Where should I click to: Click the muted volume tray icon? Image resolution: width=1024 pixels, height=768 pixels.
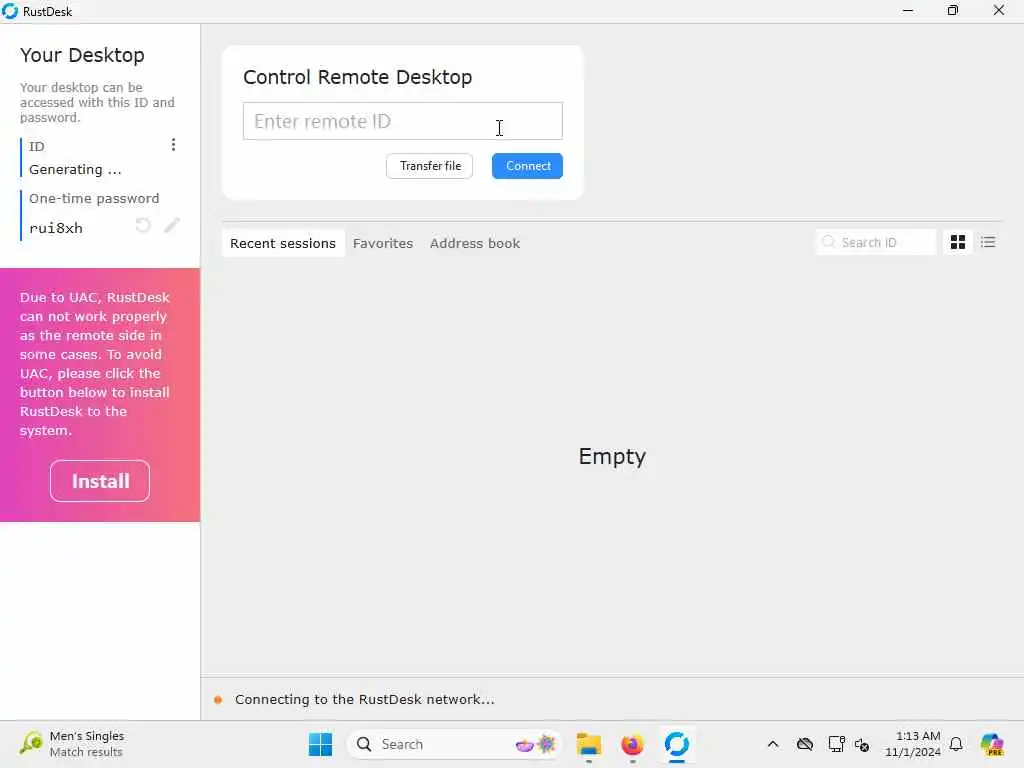pyautogui.click(x=862, y=744)
